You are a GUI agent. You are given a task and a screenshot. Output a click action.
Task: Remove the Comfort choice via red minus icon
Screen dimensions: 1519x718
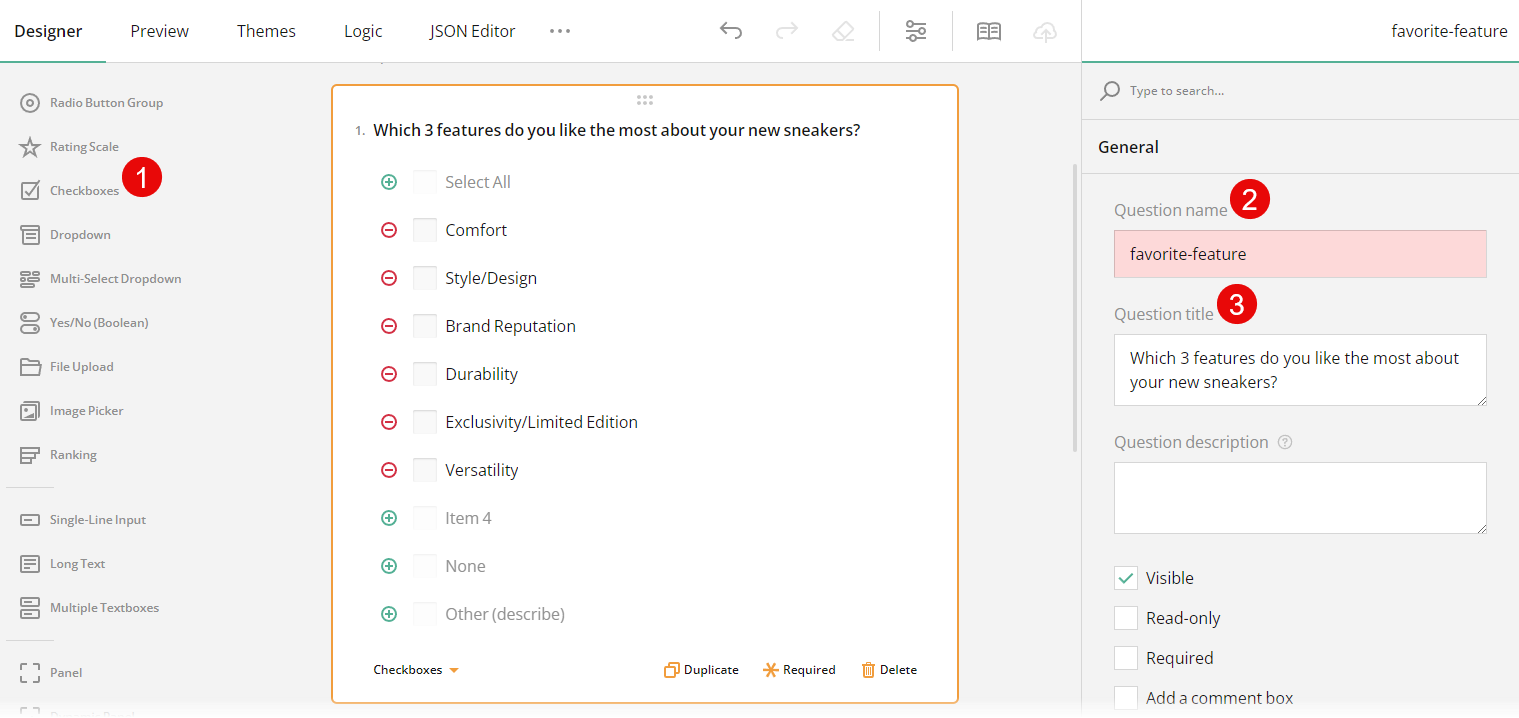[x=389, y=229]
